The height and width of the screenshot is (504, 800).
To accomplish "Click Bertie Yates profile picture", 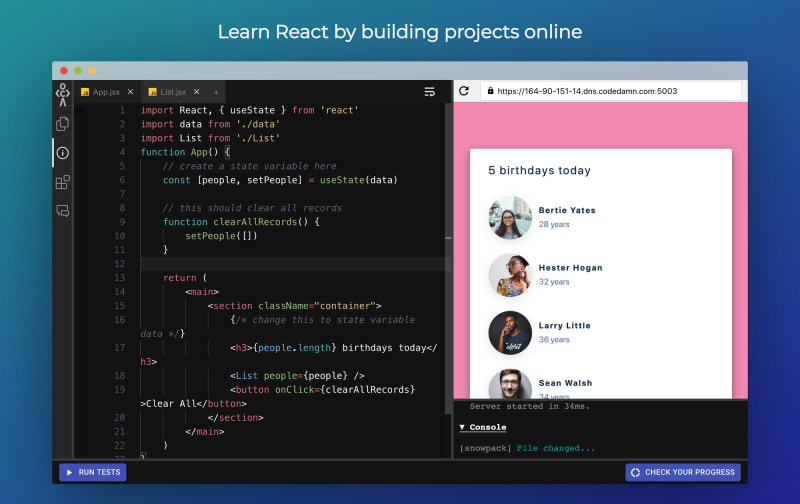I will pyautogui.click(x=510, y=217).
